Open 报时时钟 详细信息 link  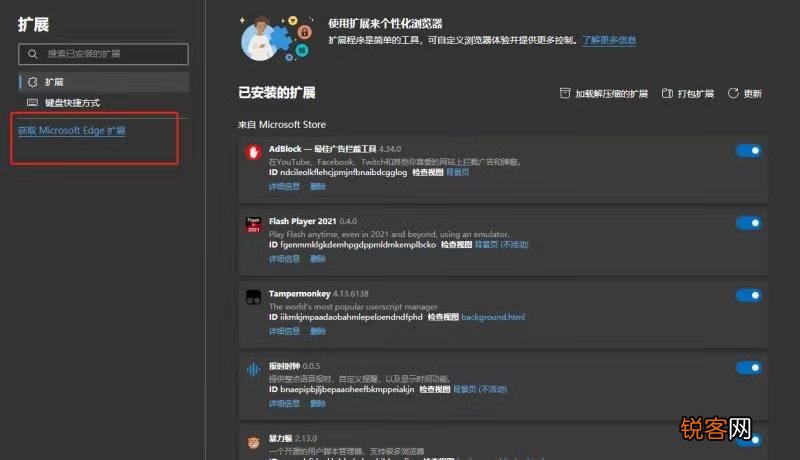point(284,404)
